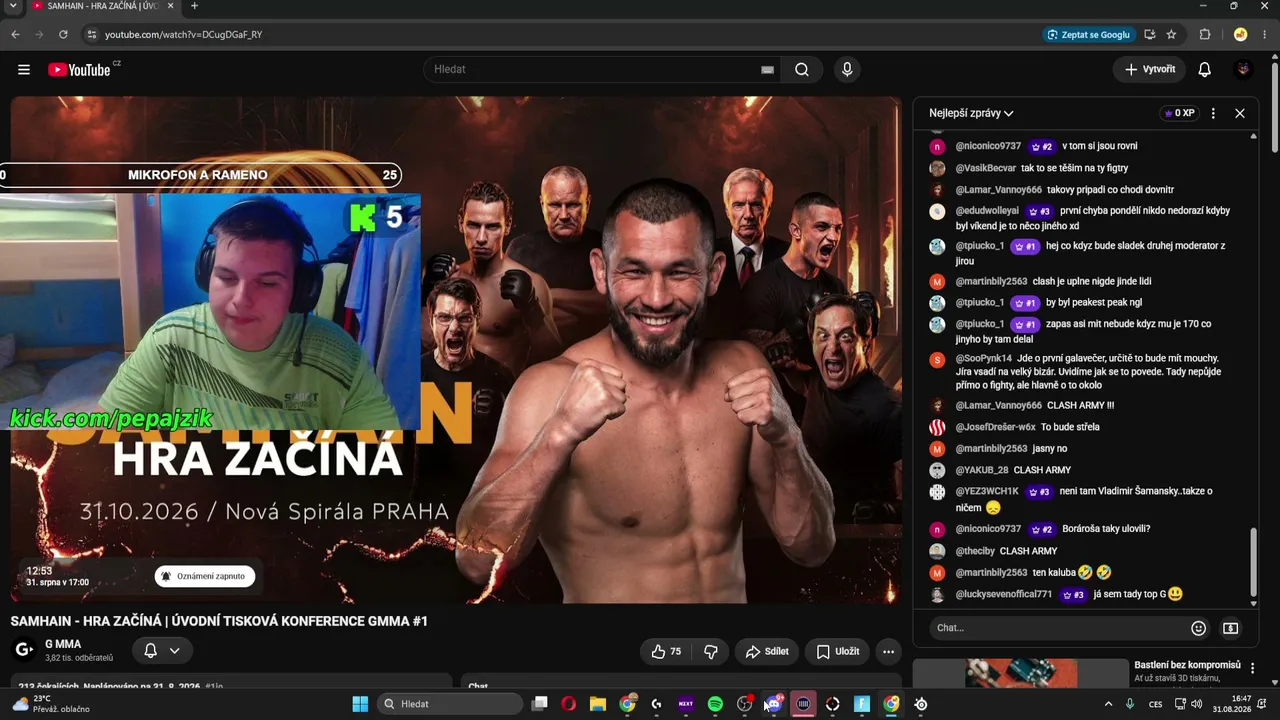
Task: Click the live chat scrollbar
Action: pos(1255,563)
